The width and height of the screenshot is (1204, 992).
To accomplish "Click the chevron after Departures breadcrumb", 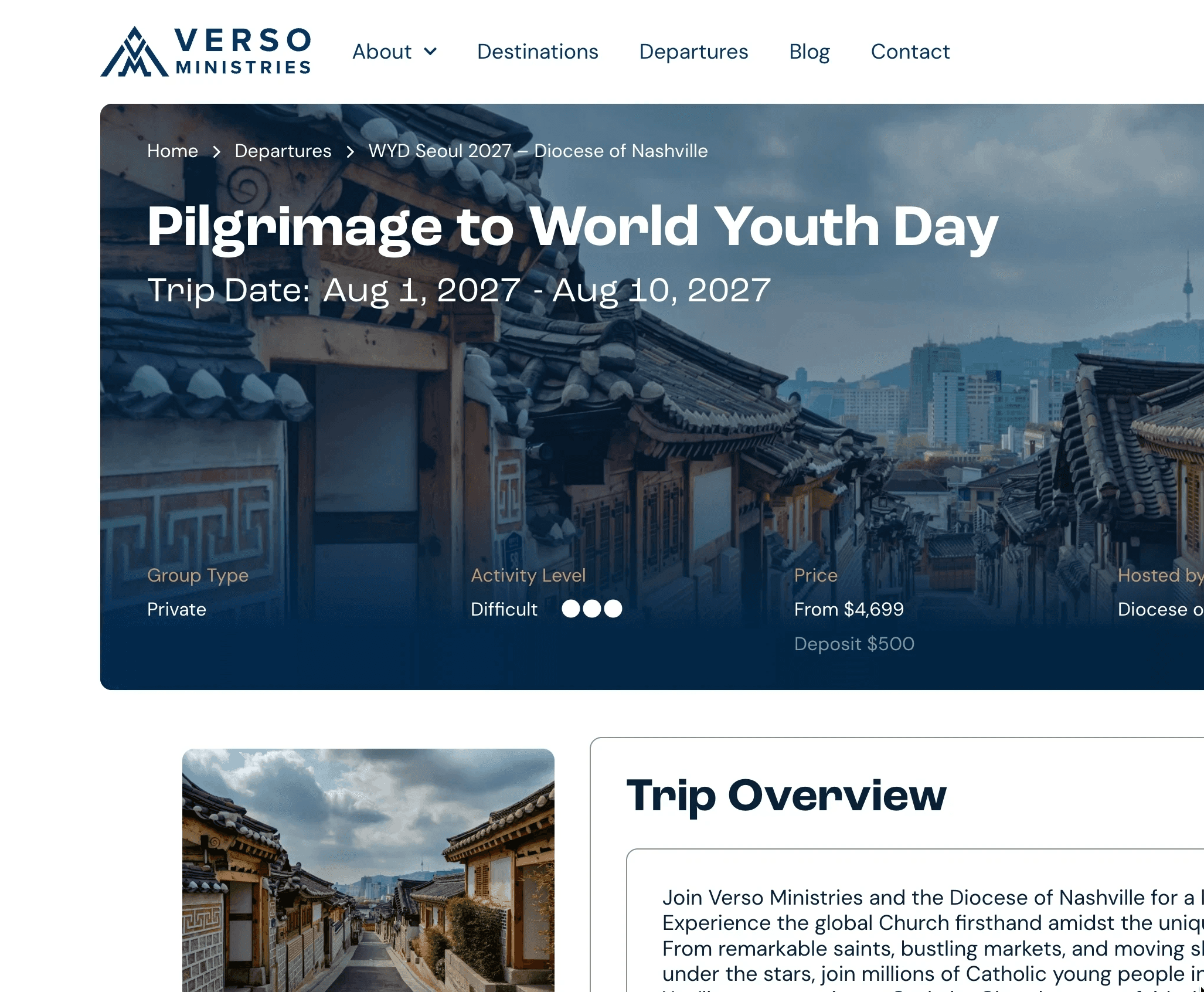I will click(x=350, y=151).
